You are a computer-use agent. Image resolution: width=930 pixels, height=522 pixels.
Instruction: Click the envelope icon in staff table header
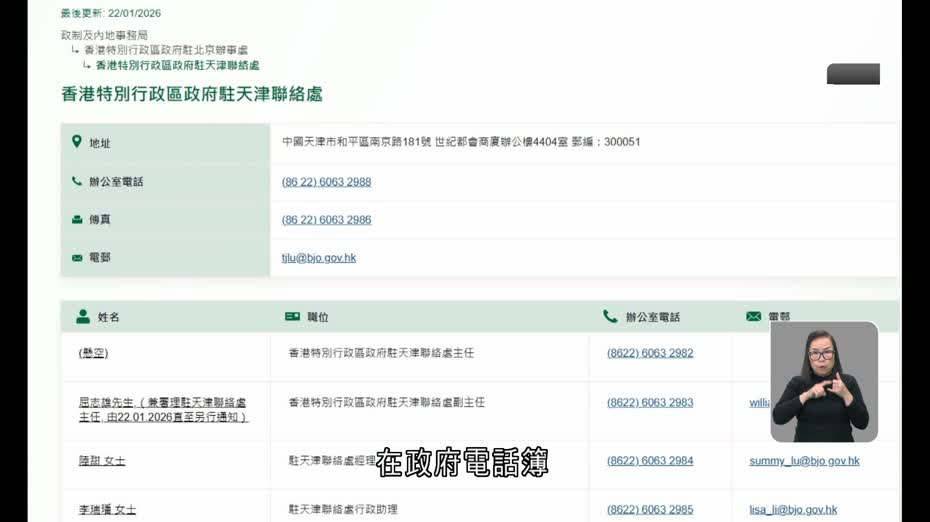pyautogui.click(x=753, y=317)
